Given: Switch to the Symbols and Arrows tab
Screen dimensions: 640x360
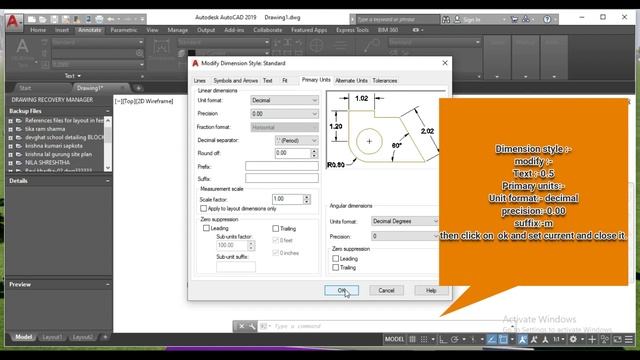Looking at the screenshot, I should [x=236, y=81].
